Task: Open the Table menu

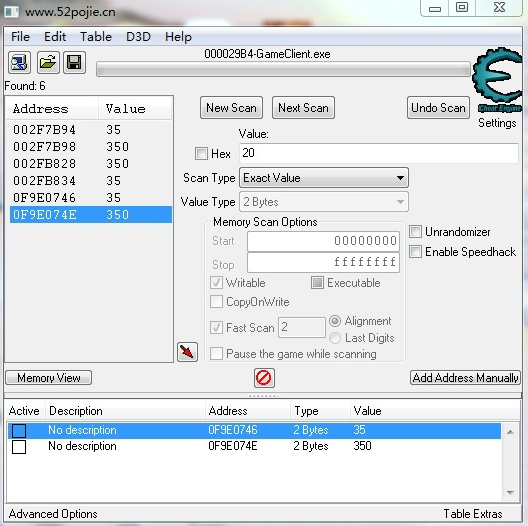Action: [96, 36]
